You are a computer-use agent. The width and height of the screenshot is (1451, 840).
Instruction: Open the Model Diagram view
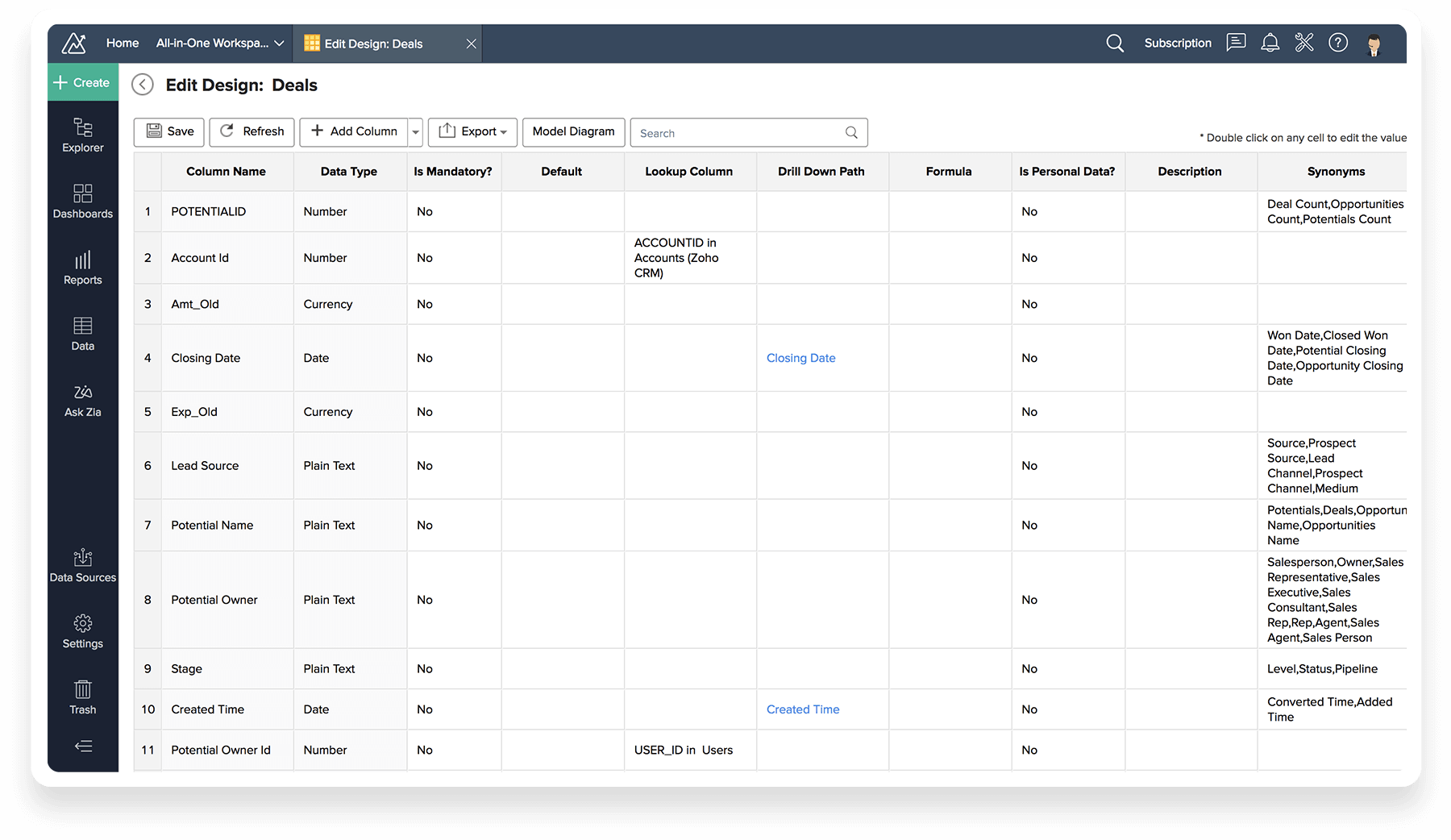pos(573,132)
